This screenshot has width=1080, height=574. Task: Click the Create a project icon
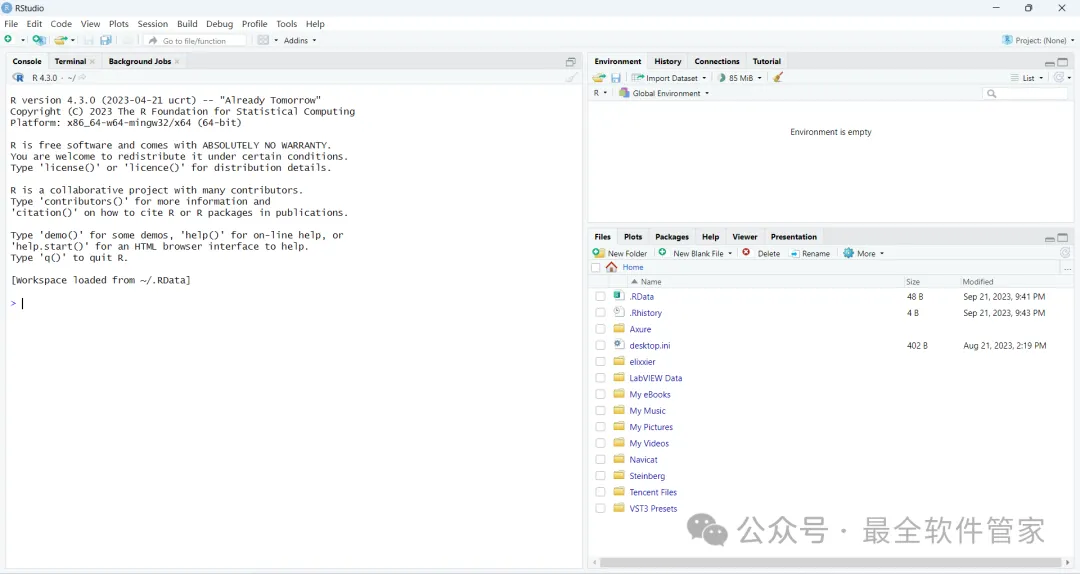pyautogui.click(x=39, y=40)
